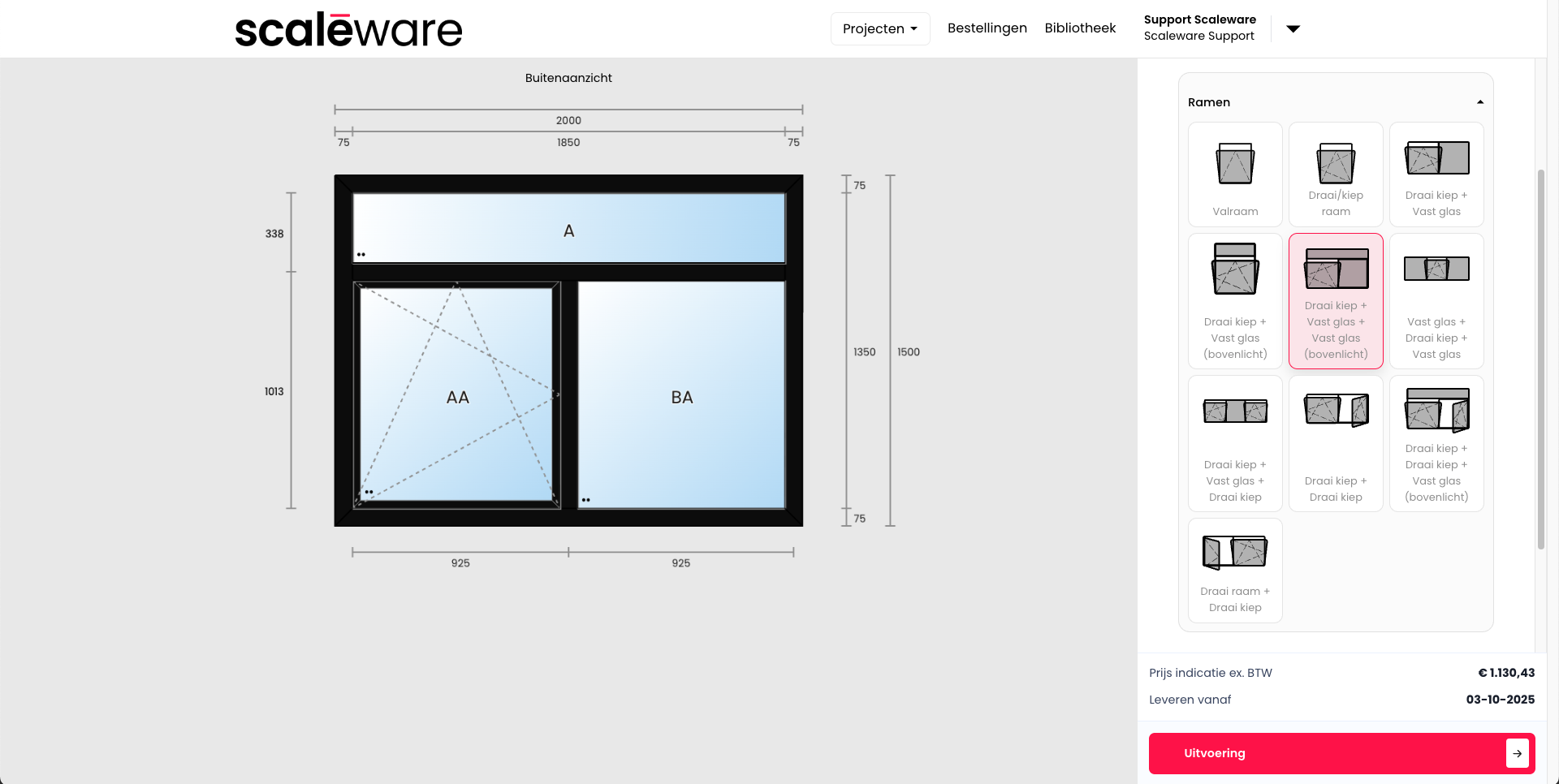Screen dimensions: 1559x784
Task: Click the Support Scaleware user name
Action: coord(1199,19)
